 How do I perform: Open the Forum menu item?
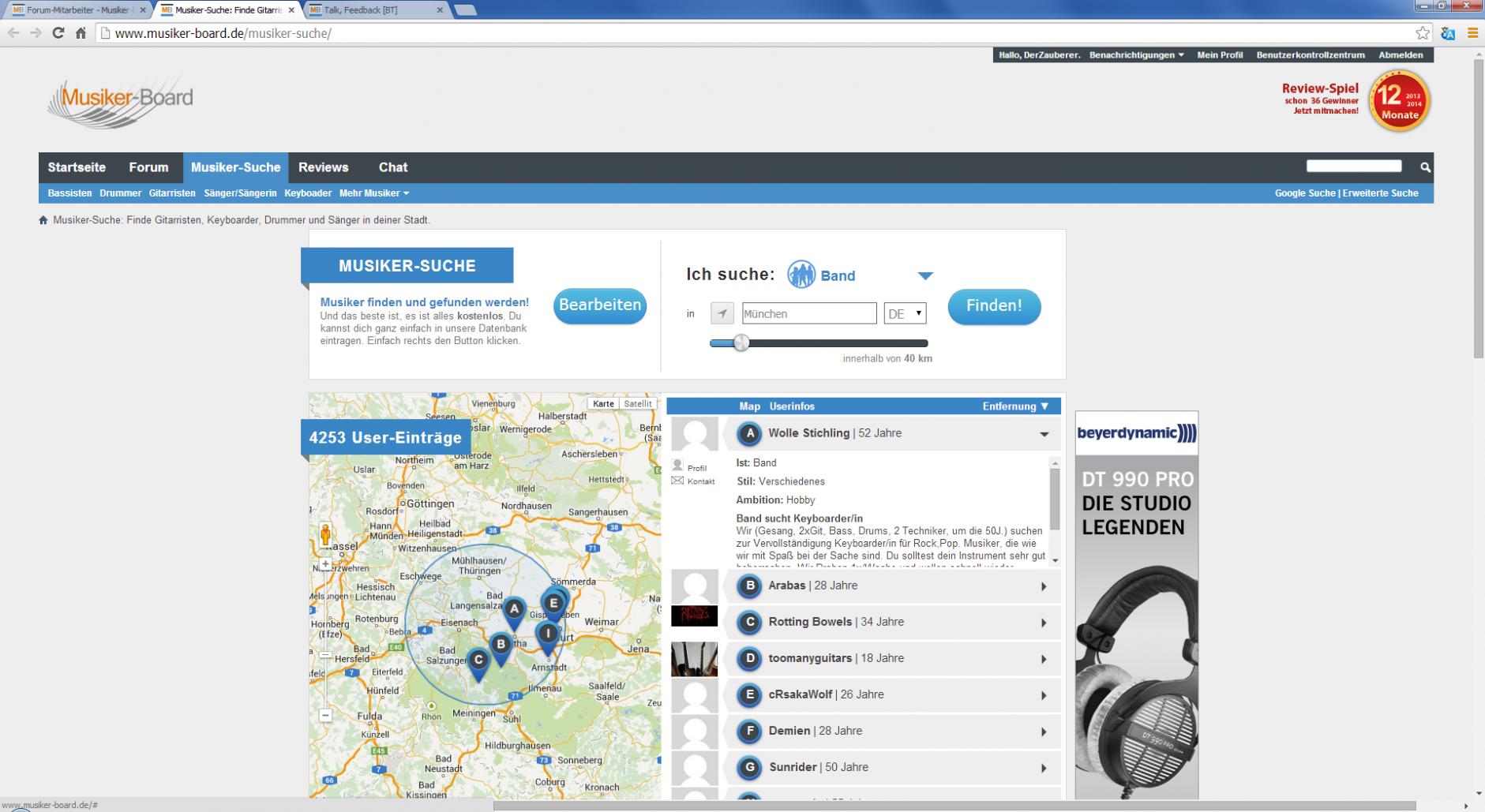click(x=148, y=167)
